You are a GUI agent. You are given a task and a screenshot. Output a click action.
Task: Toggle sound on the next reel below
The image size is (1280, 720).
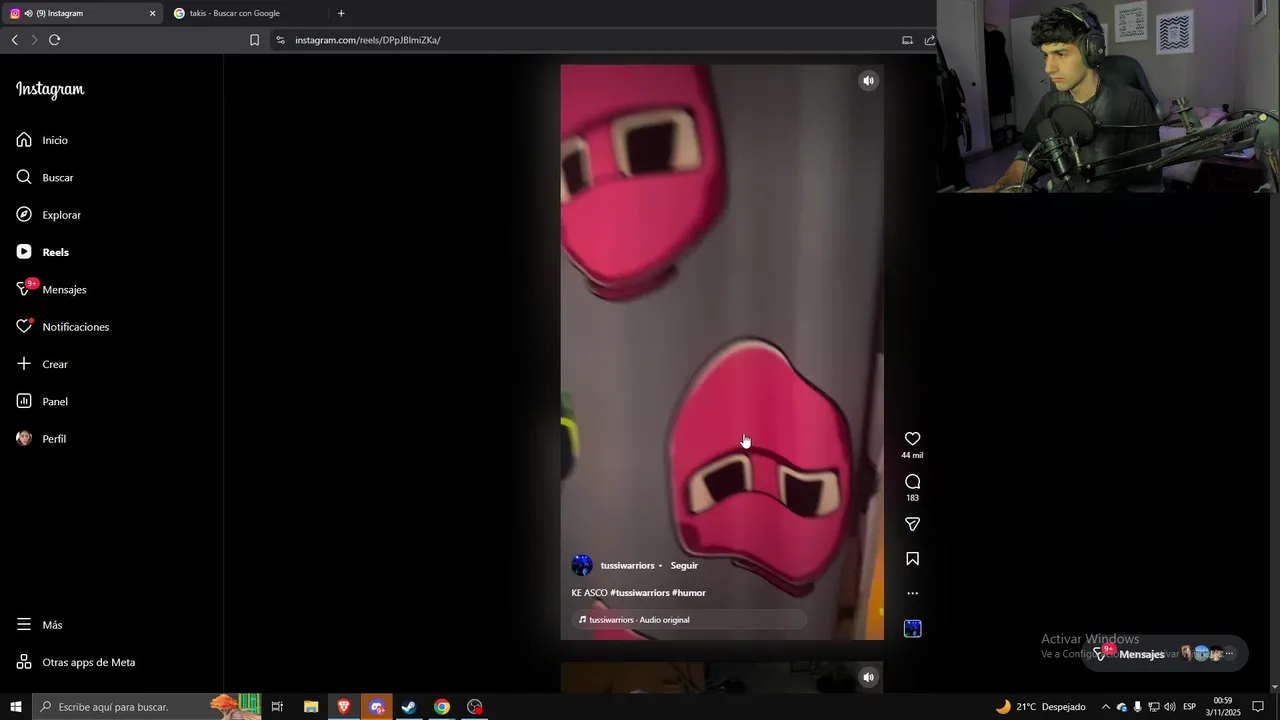[868, 677]
